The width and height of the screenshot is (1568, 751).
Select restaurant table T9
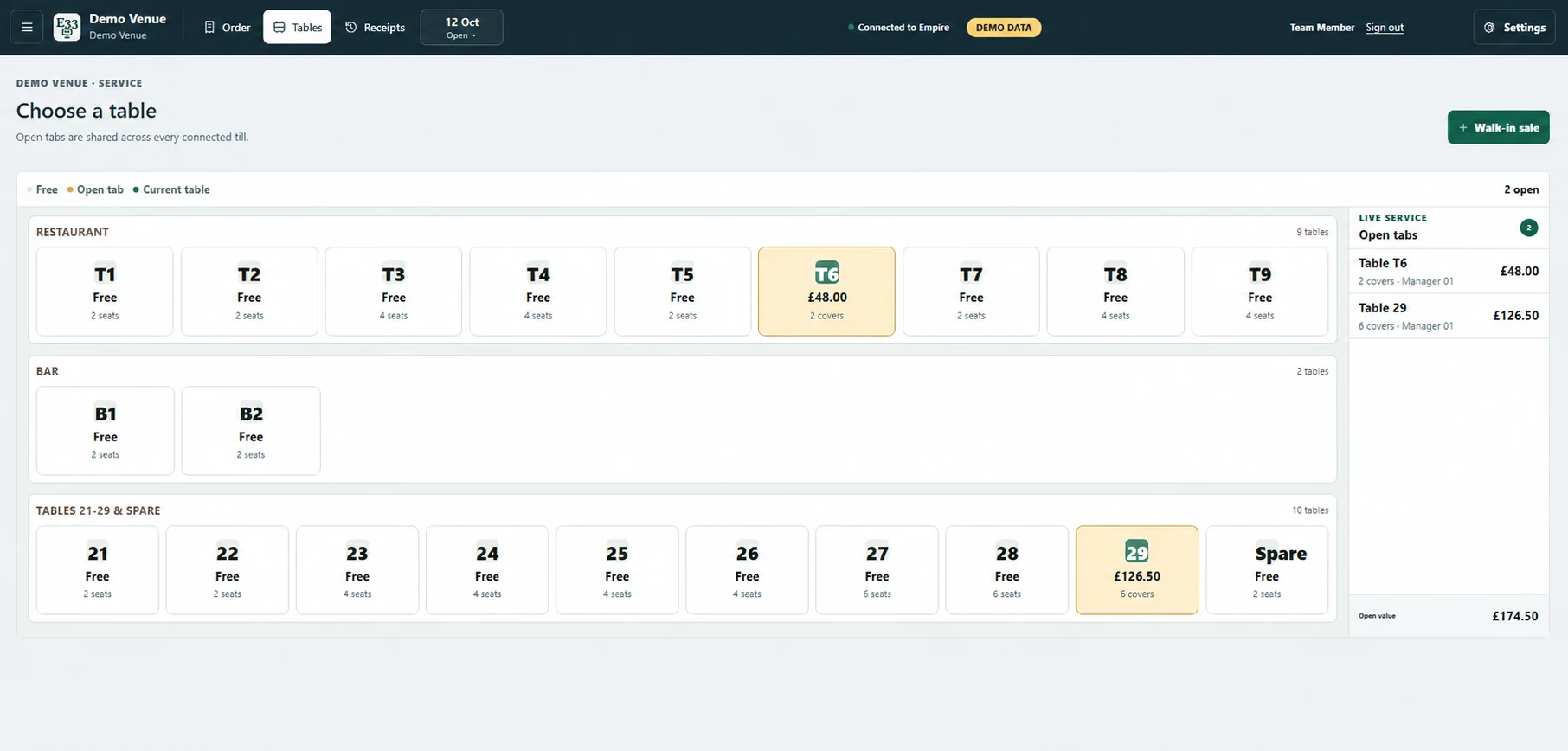[x=1260, y=292]
